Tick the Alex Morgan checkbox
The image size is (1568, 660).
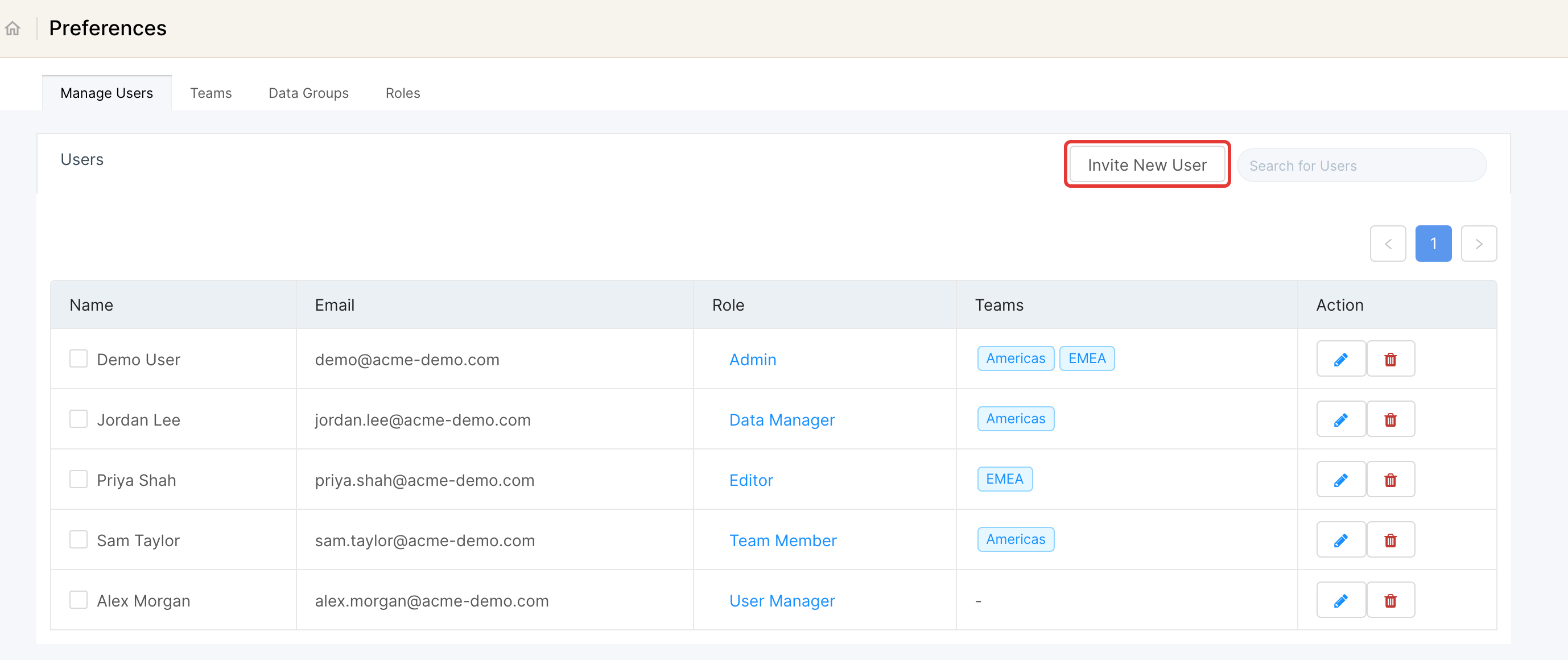[x=79, y=600]
